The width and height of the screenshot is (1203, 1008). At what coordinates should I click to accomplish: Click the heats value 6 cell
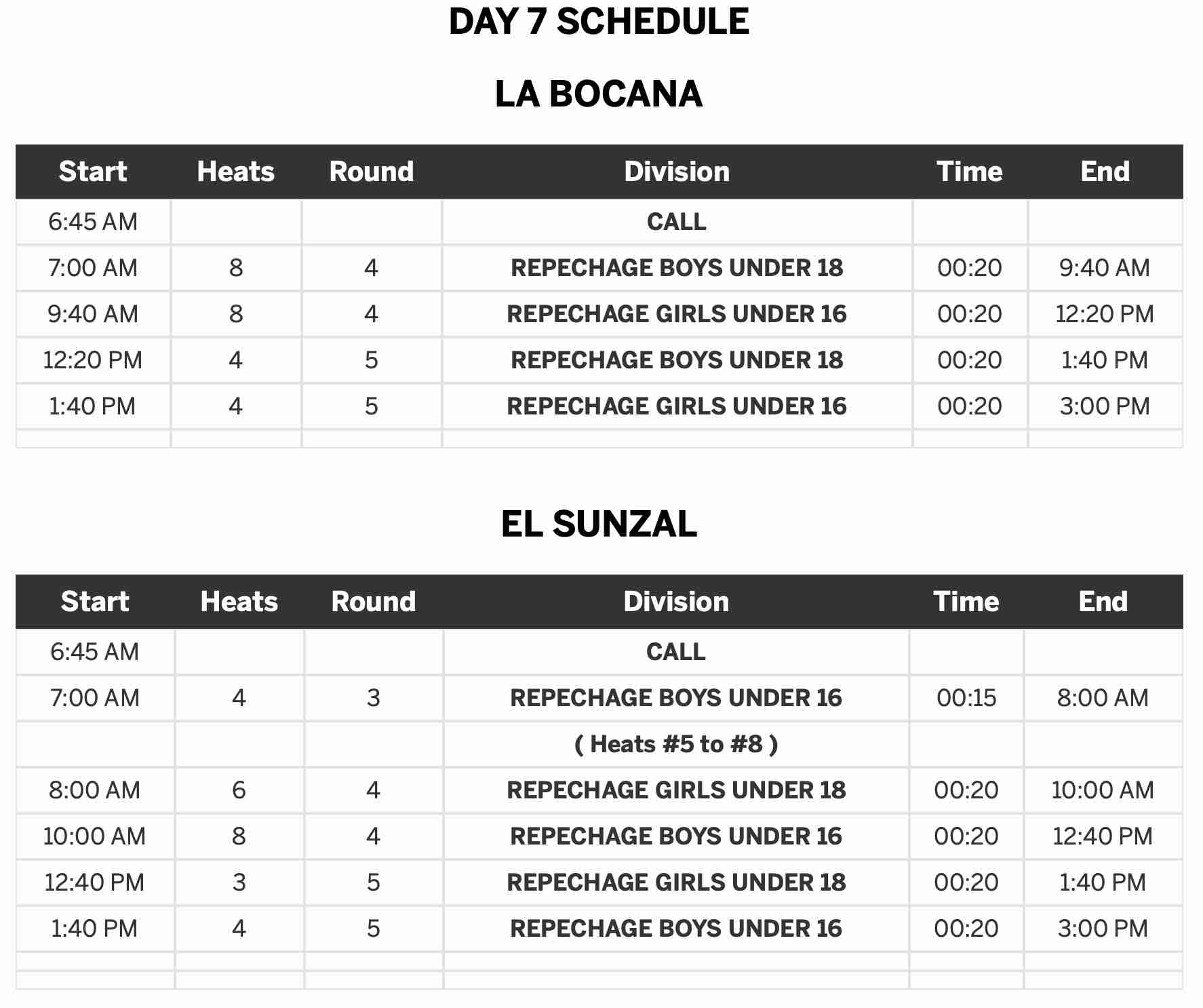(239, 790)
